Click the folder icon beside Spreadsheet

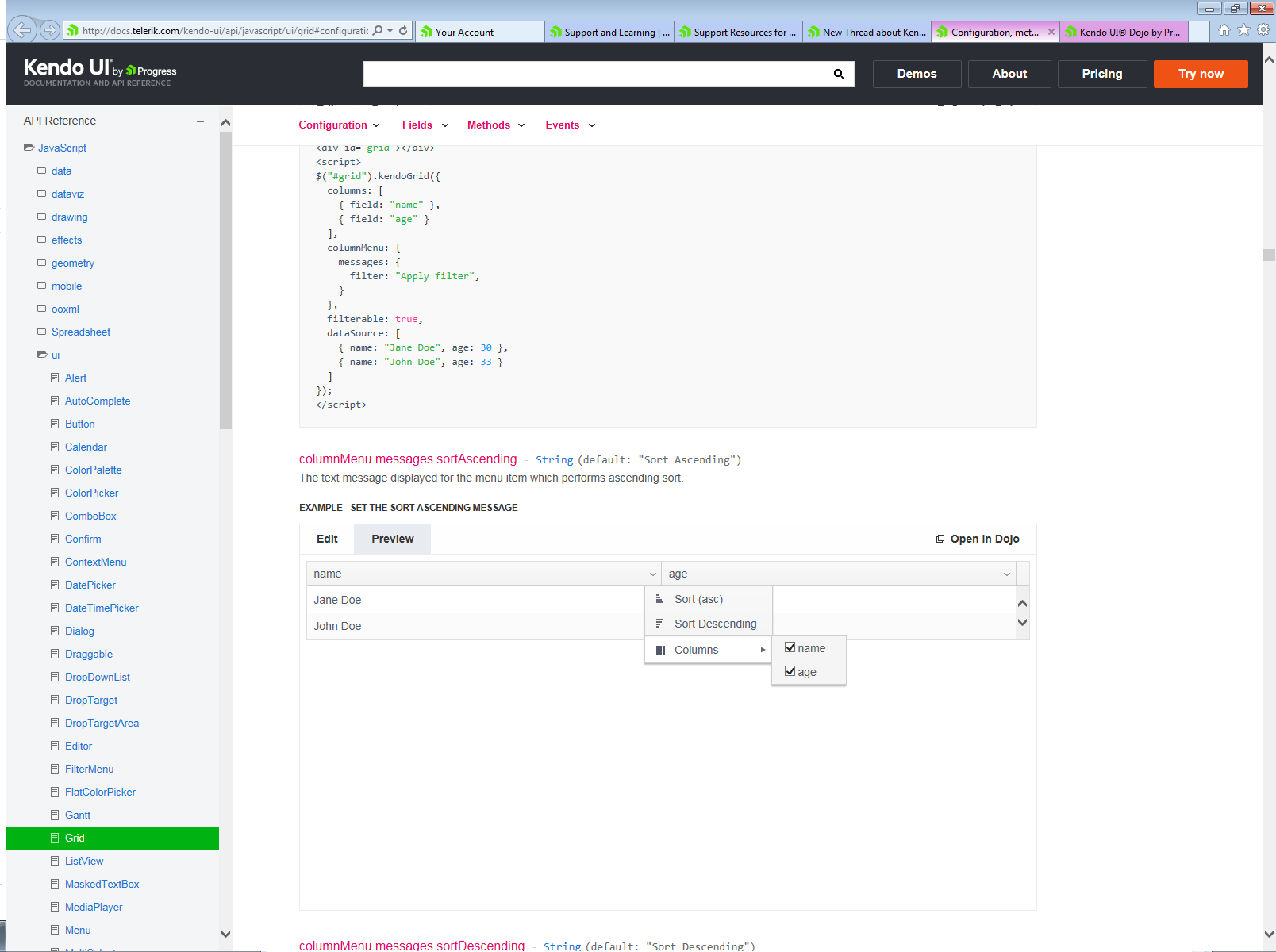tap(42, 332)
